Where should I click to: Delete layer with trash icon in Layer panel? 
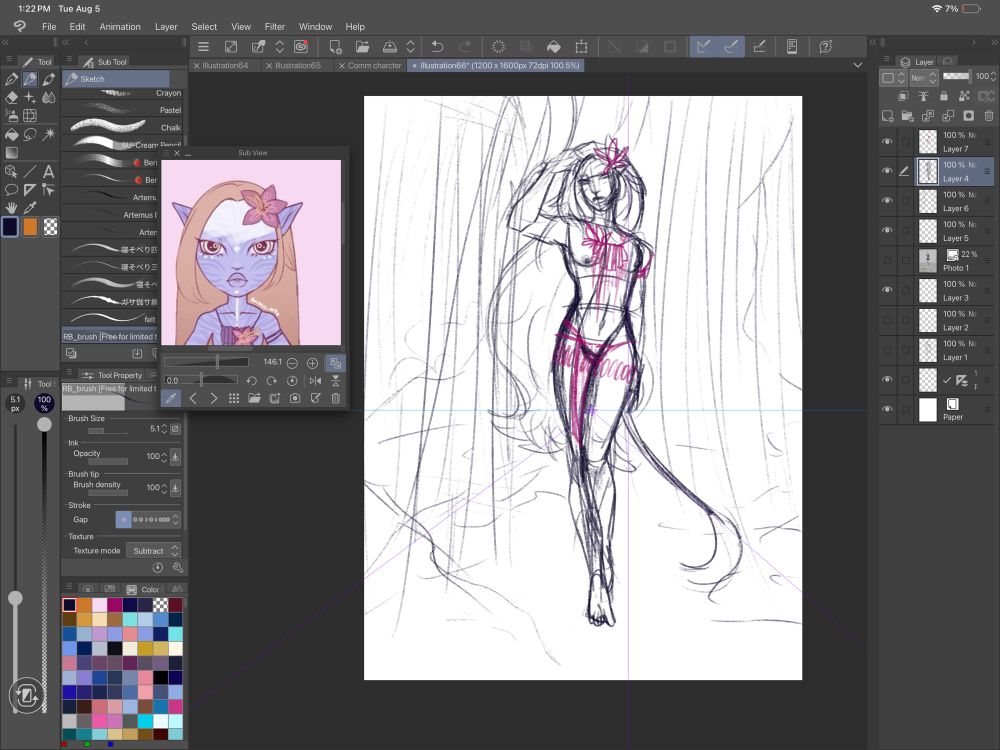(989, 115)
